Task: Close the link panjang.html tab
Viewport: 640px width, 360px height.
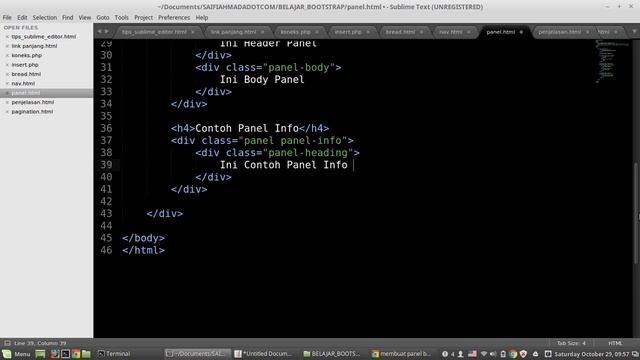Action: pyautogui.click(x=262, y=32)
